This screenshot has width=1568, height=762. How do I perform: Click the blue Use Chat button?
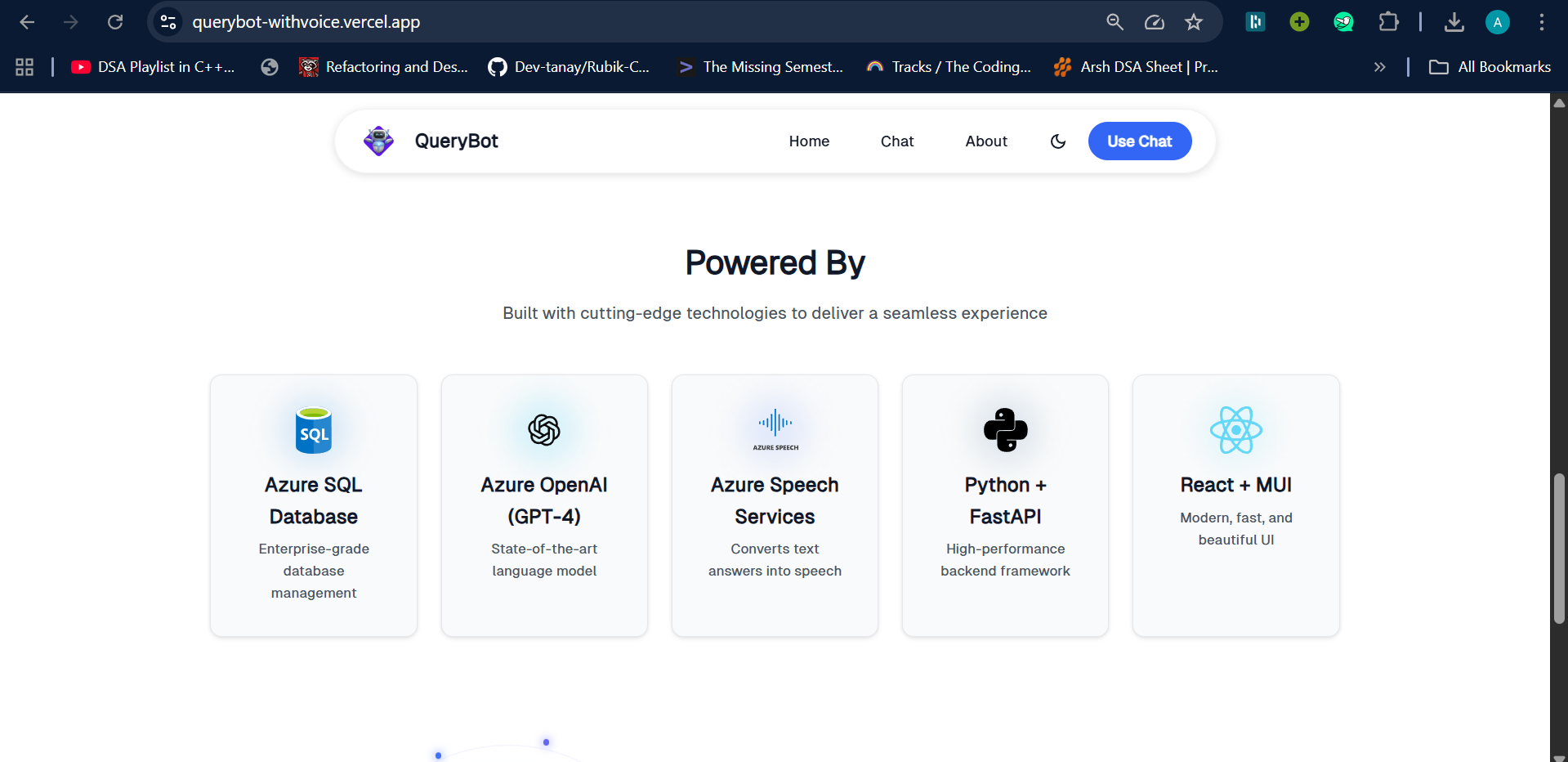pos(1140,141)
